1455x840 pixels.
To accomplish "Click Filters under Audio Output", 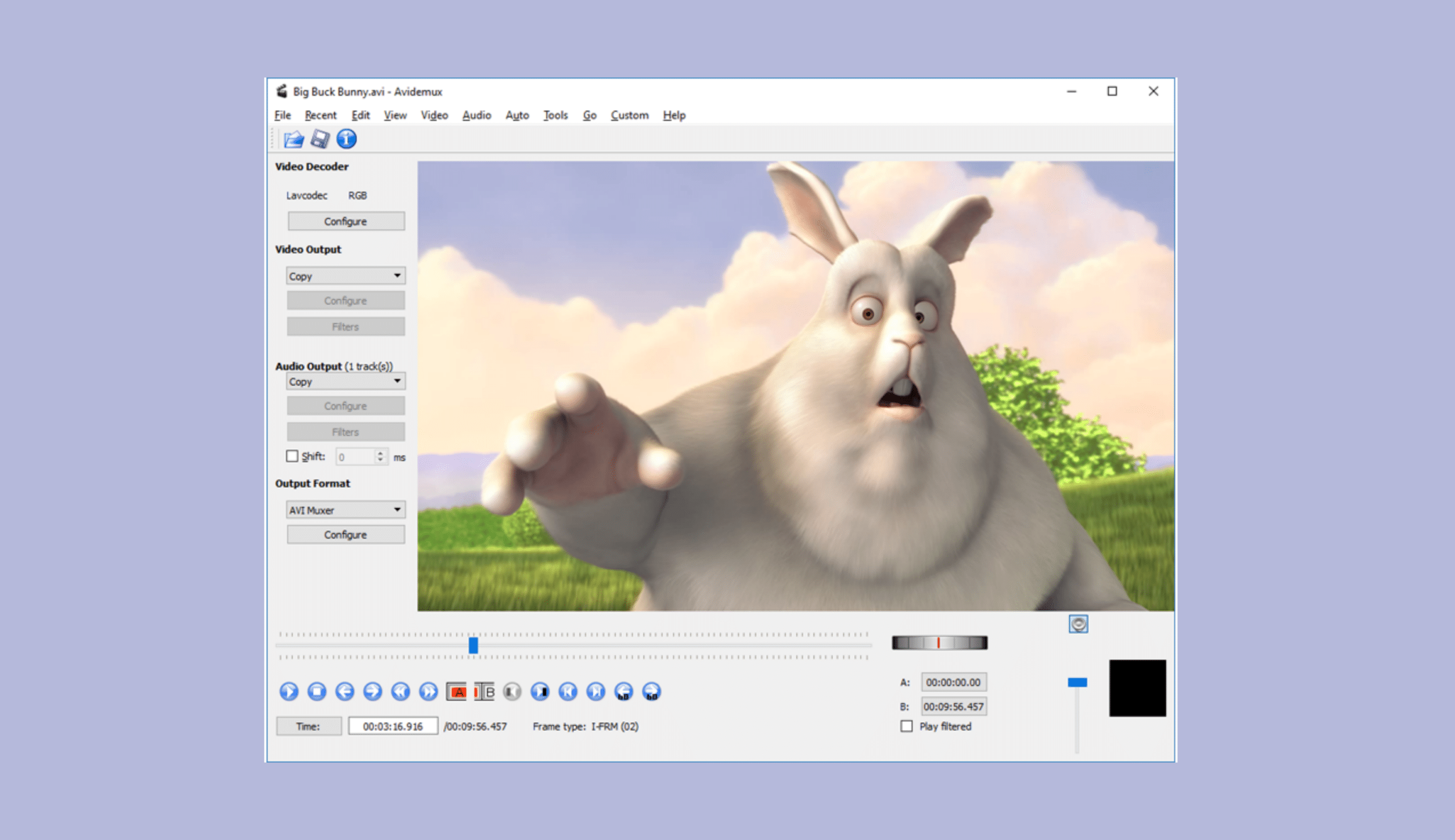I will (x=346, y=432).
